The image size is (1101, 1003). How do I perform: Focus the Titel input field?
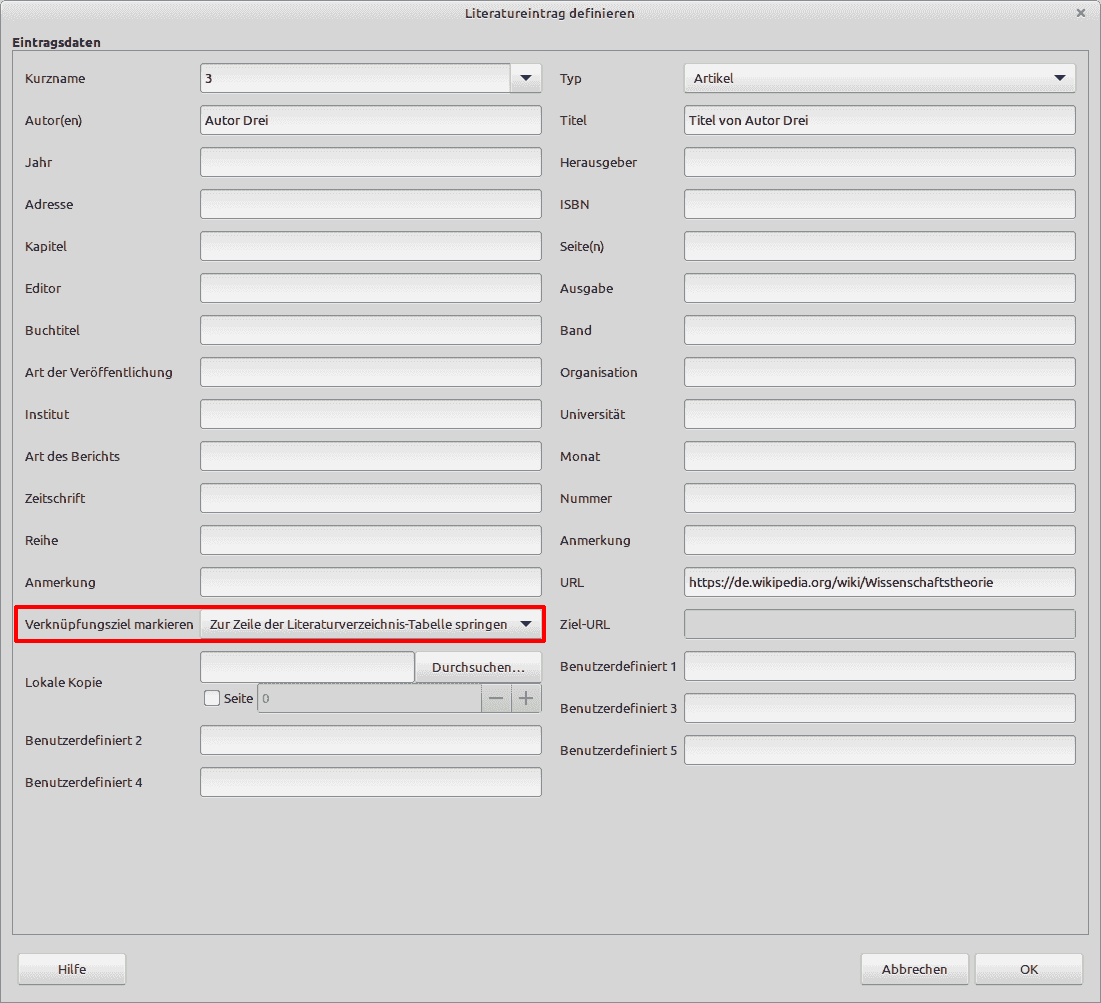pos(879,120)
